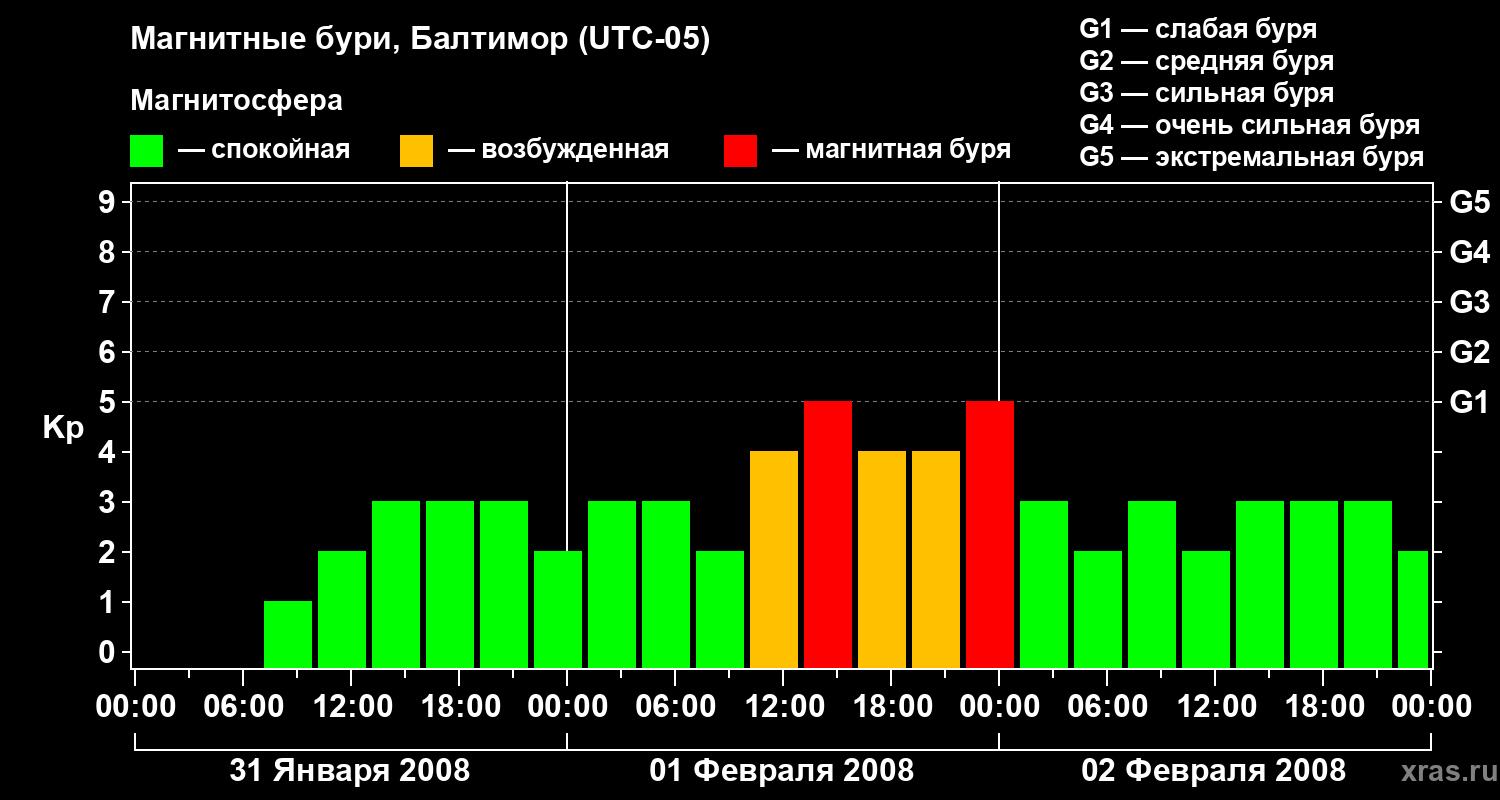The width and height of the screenshot is (1500, 800).
Task: Click the '12:00' time label for 02 February
Action: point(1215,707)
